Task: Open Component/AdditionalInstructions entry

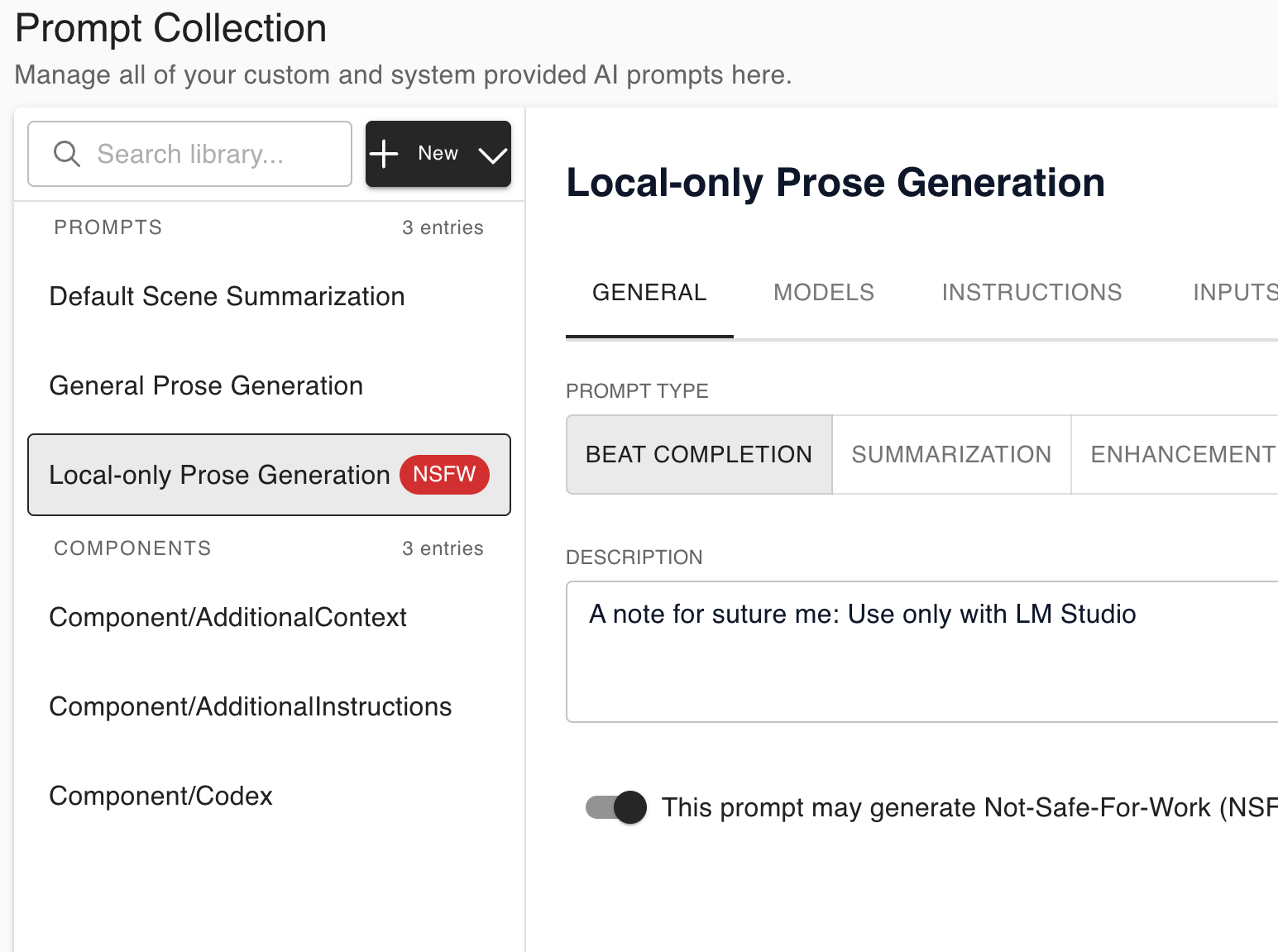Action: tap(251, 707)
